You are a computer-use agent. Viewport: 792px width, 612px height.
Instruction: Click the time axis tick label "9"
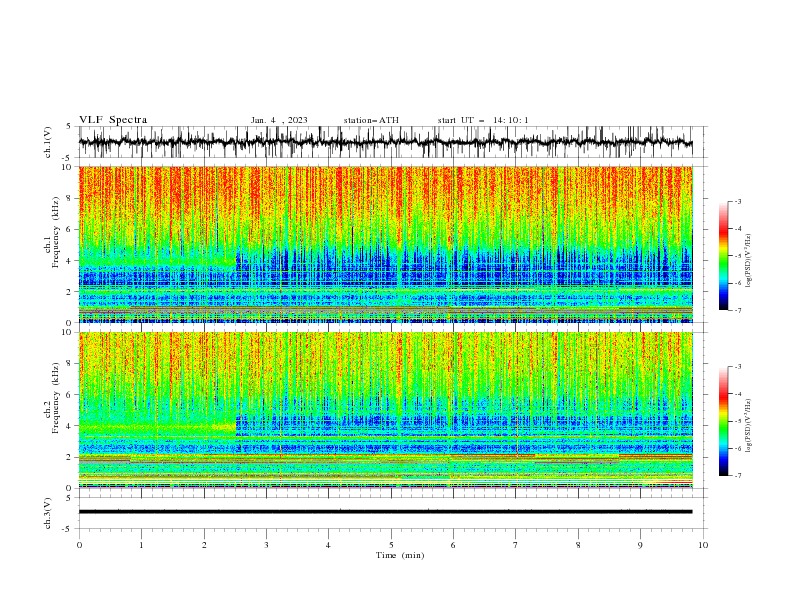coord(640,545)
